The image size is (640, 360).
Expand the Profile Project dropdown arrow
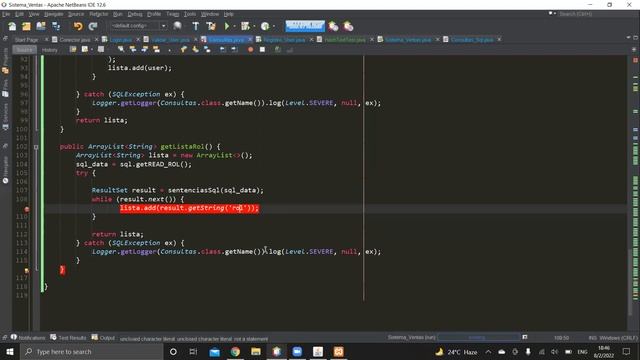273,26
